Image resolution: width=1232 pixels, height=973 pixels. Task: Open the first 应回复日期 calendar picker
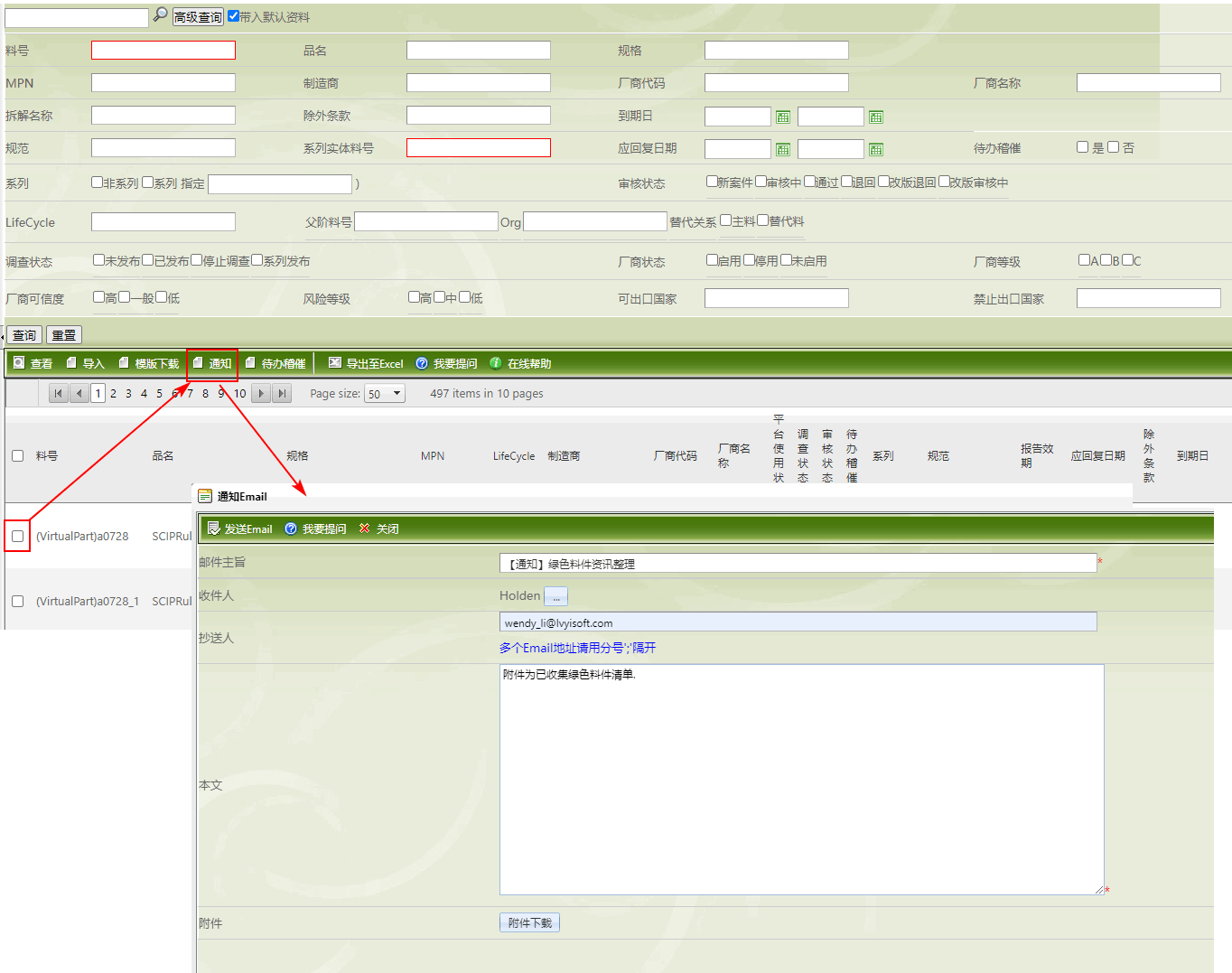click(x=783, y=149)
